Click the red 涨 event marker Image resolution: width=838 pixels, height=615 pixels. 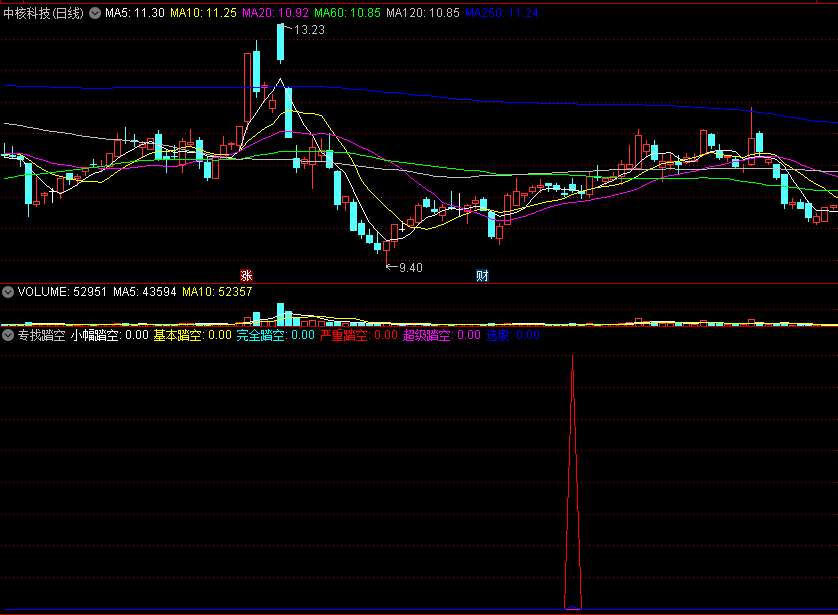pyautogui.click(x=246, y=276)
